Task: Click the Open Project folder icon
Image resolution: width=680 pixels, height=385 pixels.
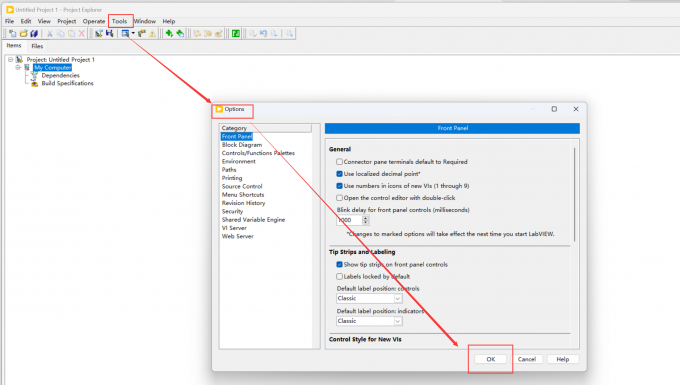Action: 23,33
